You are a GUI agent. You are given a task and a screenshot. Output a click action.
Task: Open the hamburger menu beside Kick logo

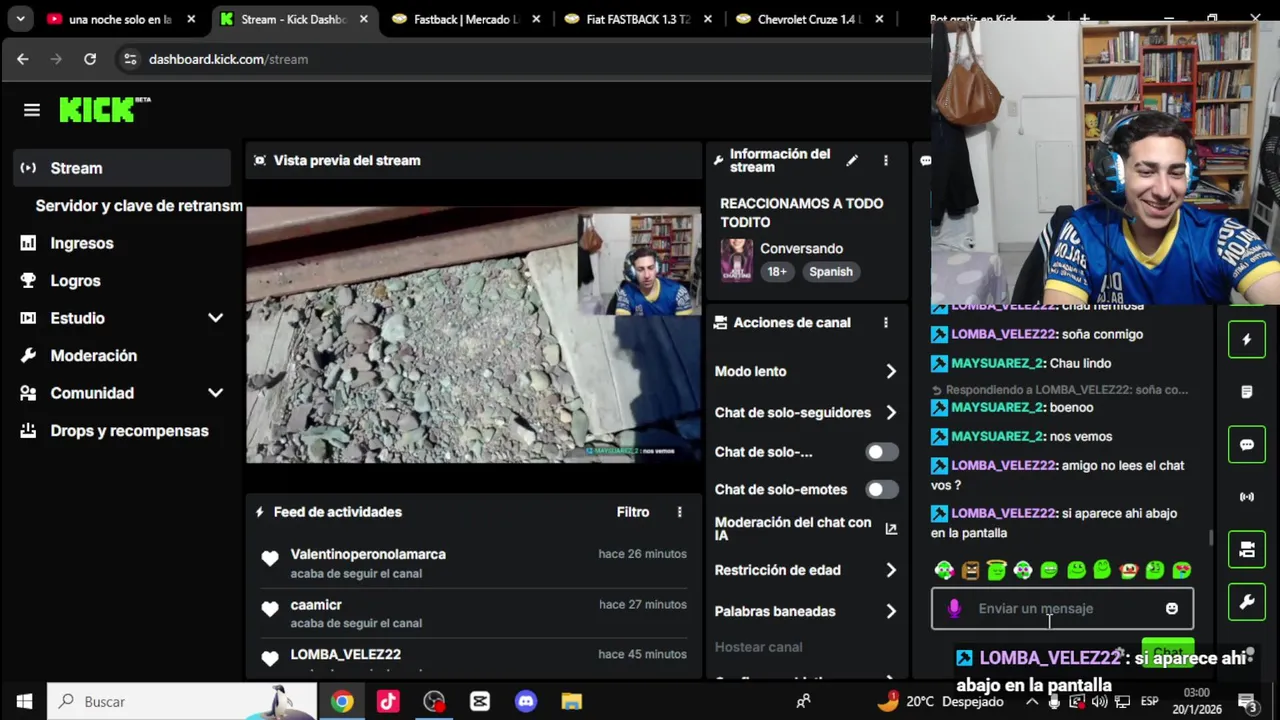coord(32,110)
